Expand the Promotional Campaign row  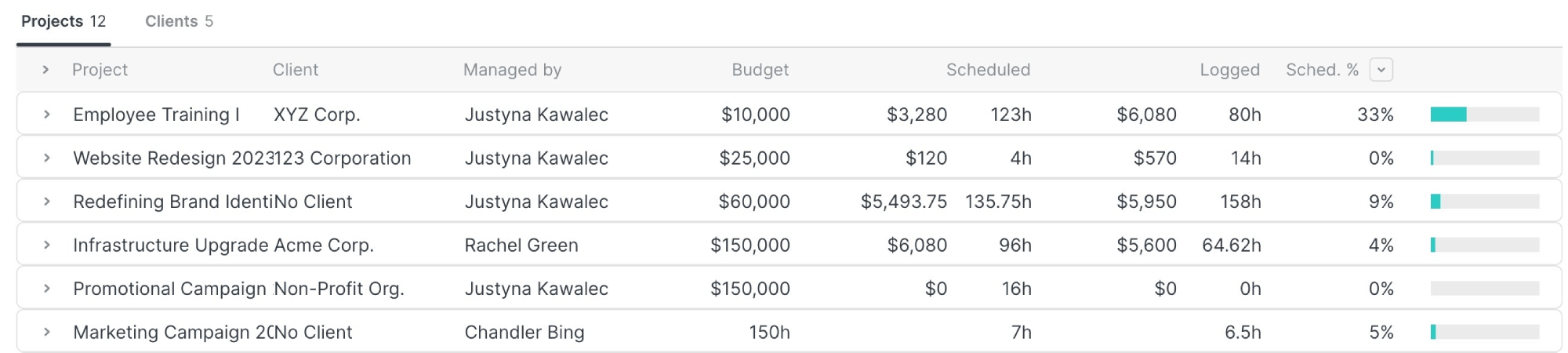(x=47, y=289)
